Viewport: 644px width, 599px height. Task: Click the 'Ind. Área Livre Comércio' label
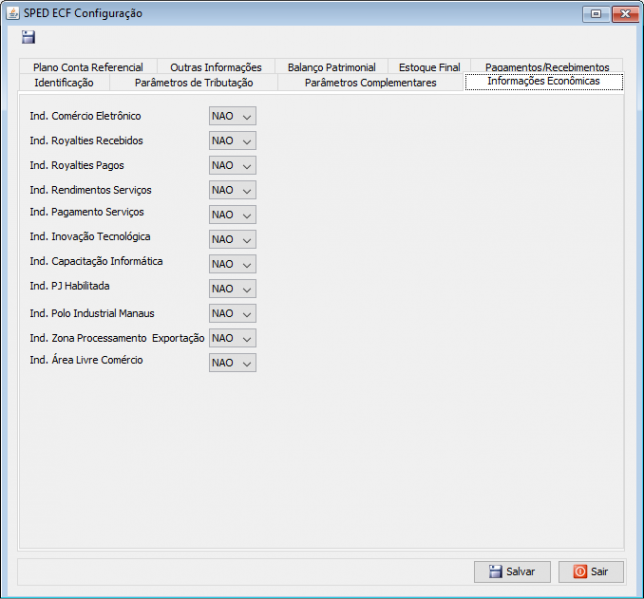coord(86,360)
